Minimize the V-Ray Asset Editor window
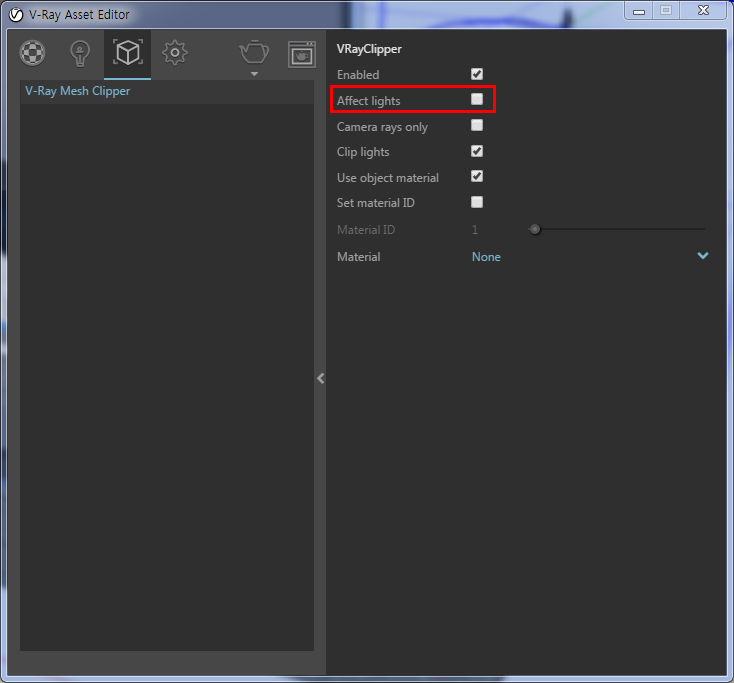This screenshot has width=734, height=683. 639,11
